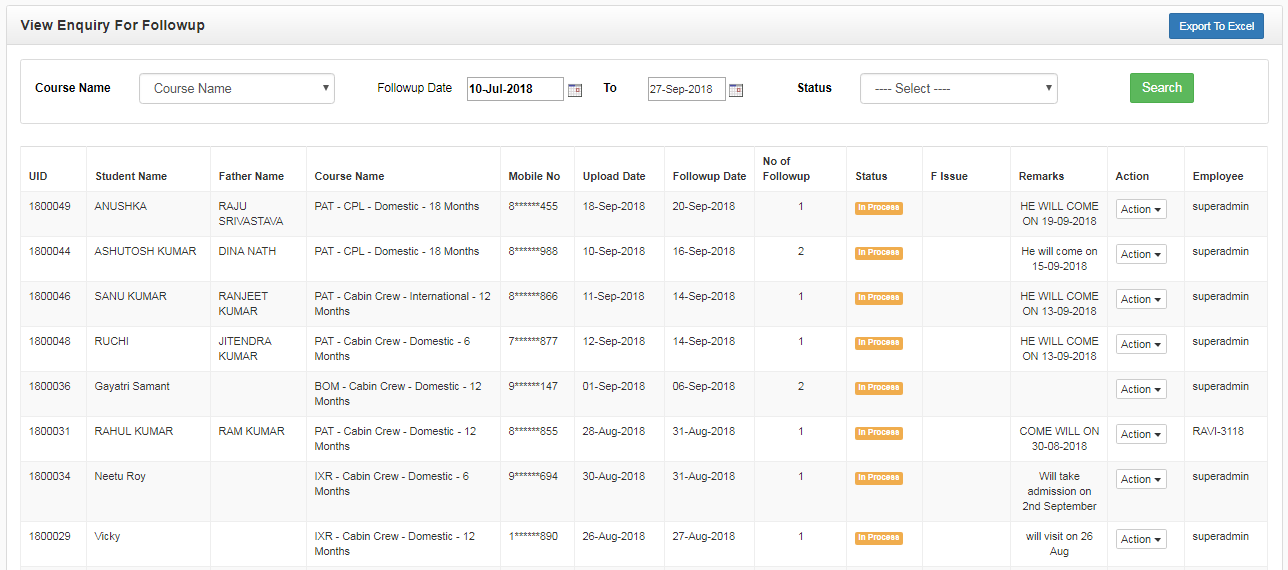Click course 'PAT - Cabin Crew - International - 12 Months'

[402, 303]
